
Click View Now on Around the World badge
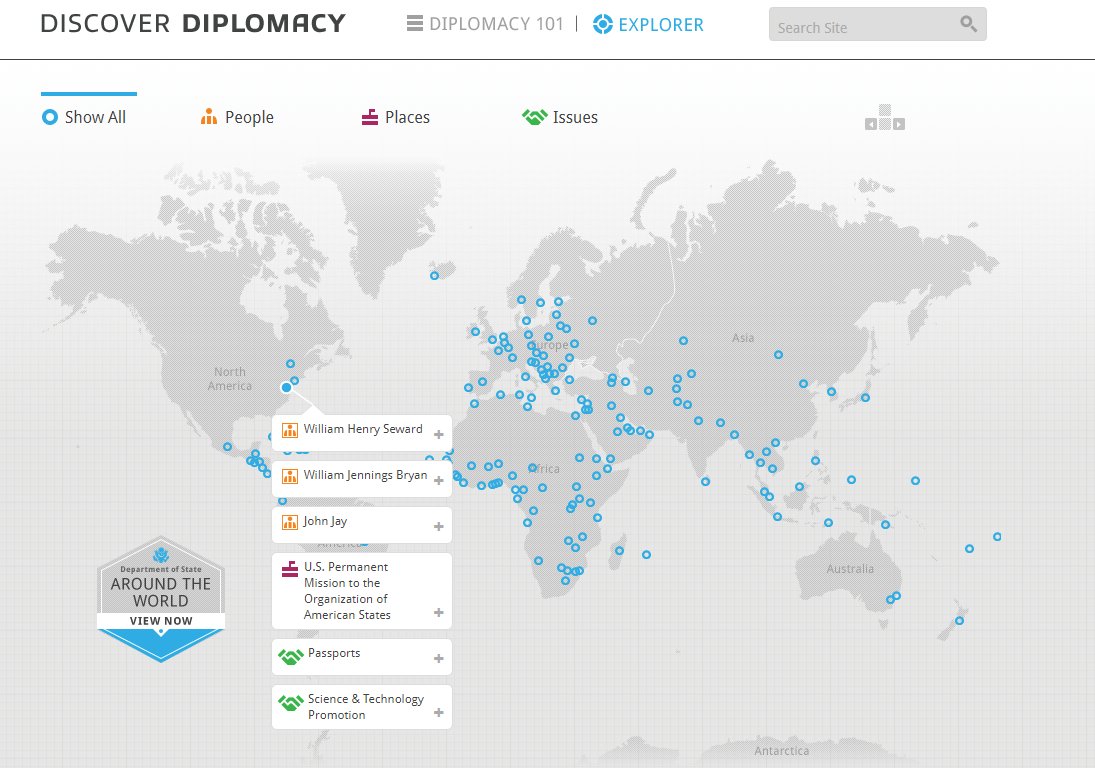[x=161, y=621]
